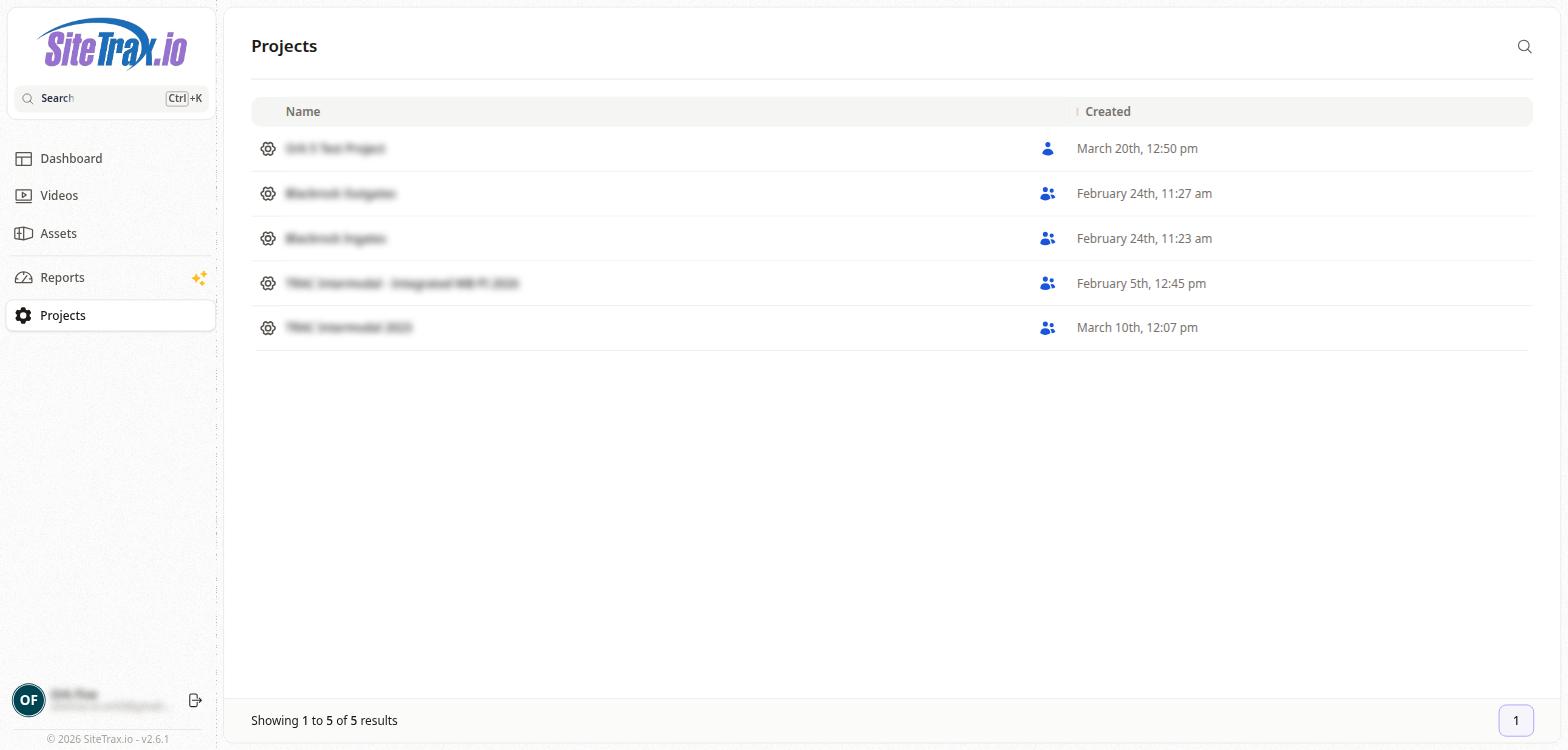
Task: Click page 1 pagination button
Action: (x=1515, y=721)
